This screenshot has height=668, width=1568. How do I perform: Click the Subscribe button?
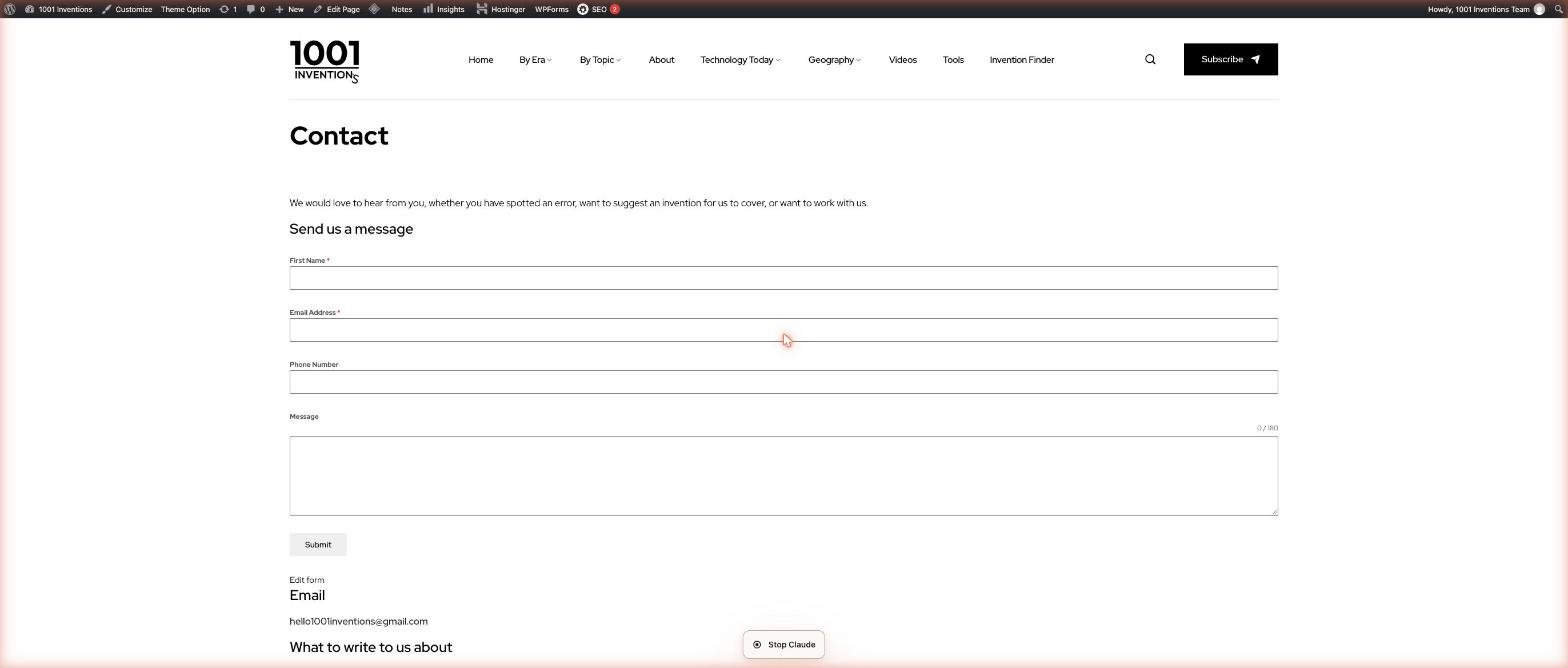point(1231,59)
